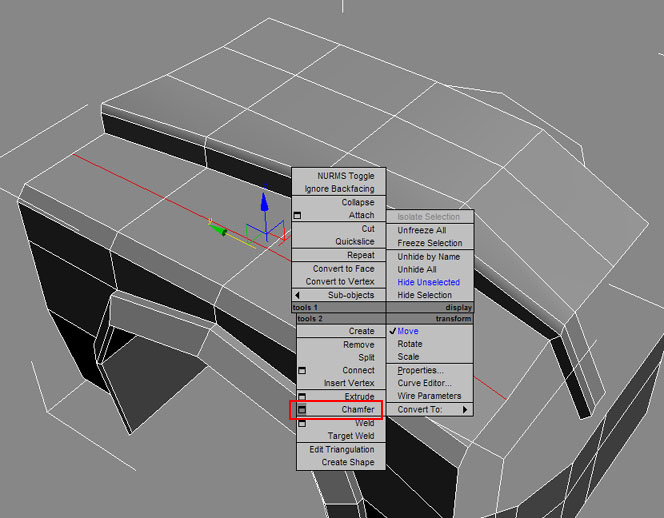The width and height of the screenshot is (664, 518).
Task: Grab the blue Z-axis gizmo arrow
Action: point(265,202)
